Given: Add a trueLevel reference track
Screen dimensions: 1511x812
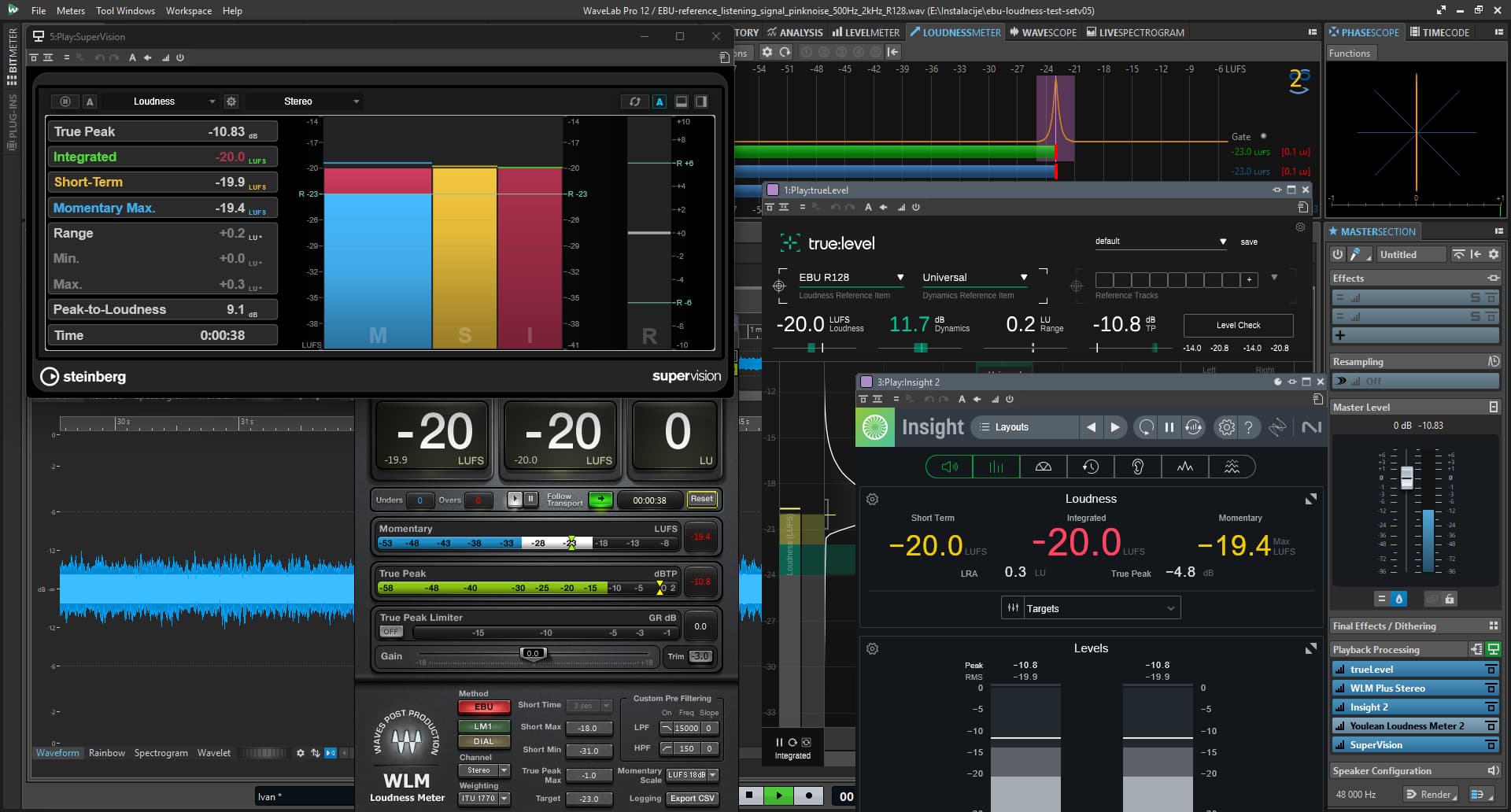Looking at the screenshot, I should (x=1248, y=279).
